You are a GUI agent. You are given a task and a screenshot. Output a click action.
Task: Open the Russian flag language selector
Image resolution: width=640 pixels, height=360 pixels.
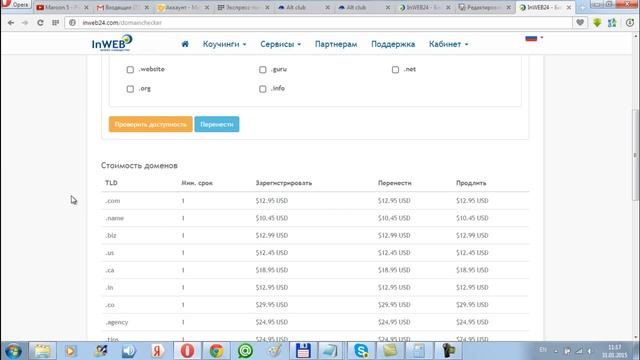pos(534,38)
